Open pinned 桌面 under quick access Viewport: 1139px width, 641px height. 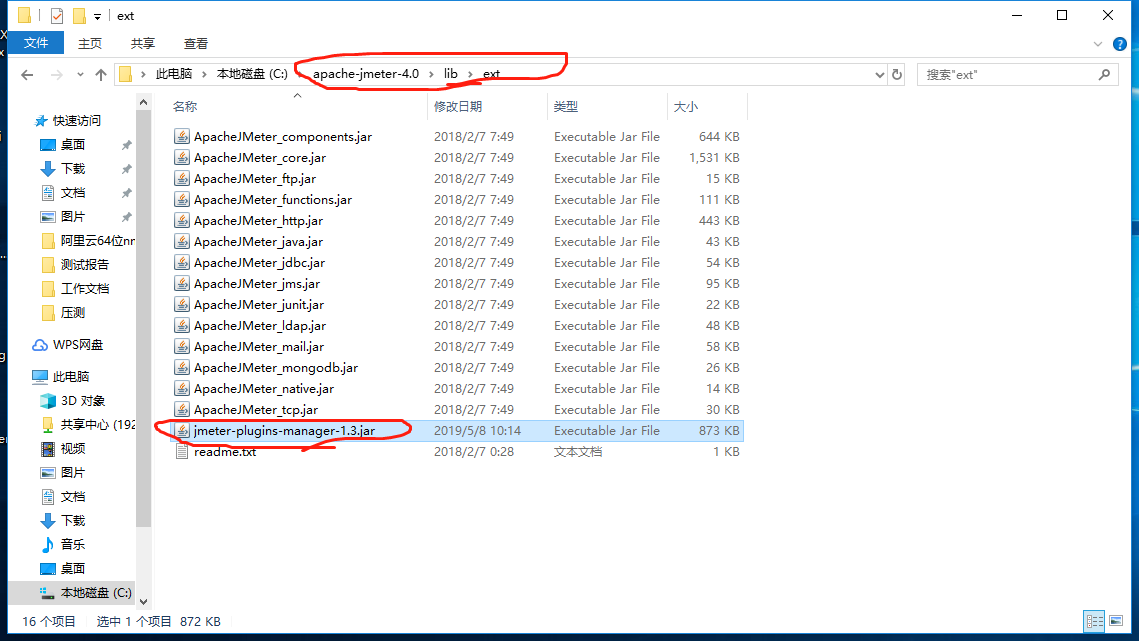point(73,145)
